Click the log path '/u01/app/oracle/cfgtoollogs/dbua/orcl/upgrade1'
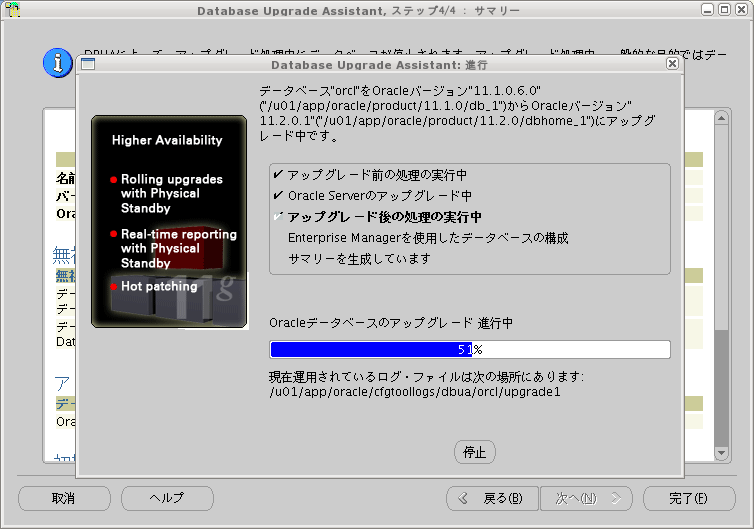754x529 pixels. tap(415, 392)
